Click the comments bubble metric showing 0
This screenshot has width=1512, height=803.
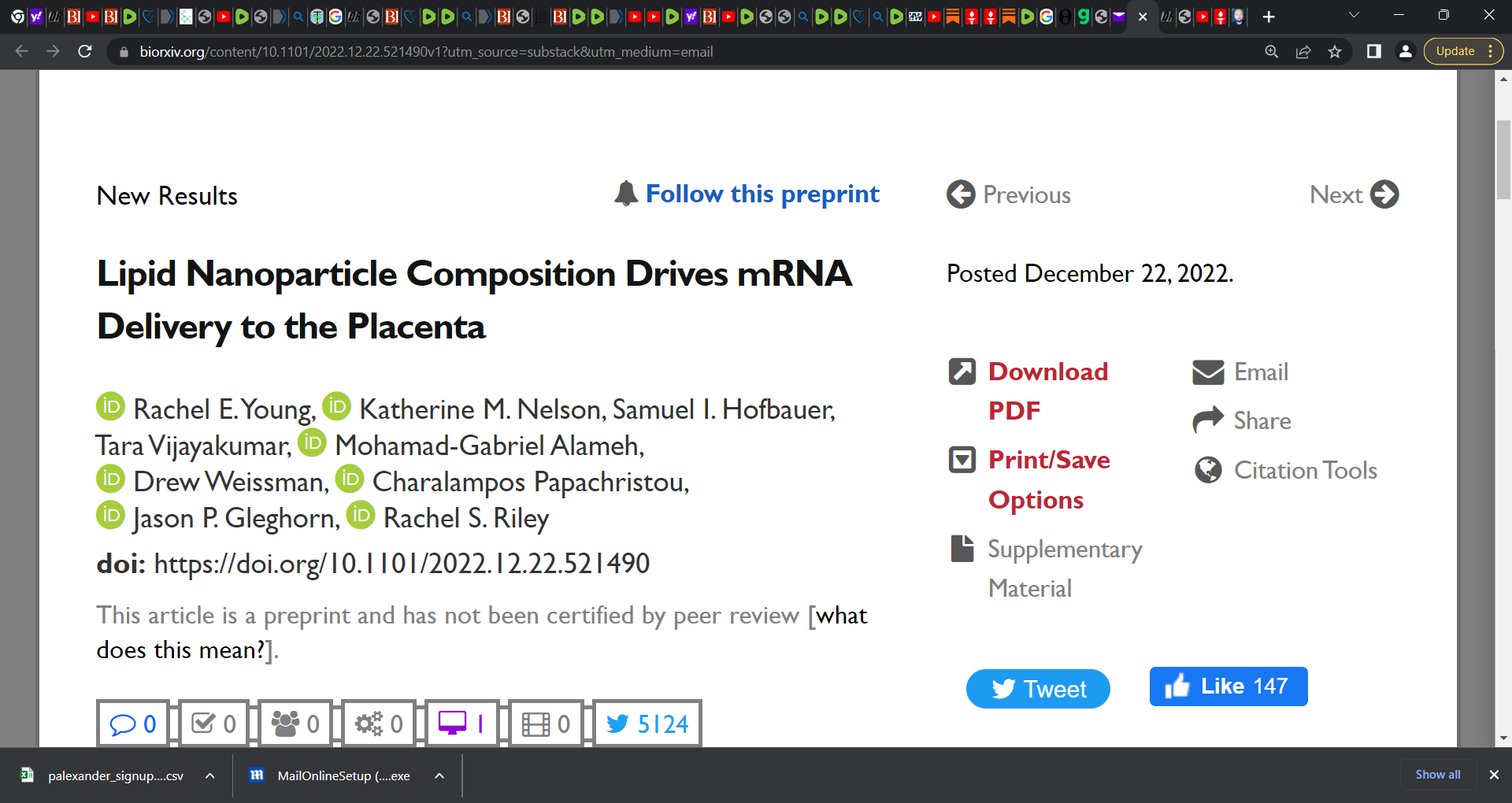[133, 723]
